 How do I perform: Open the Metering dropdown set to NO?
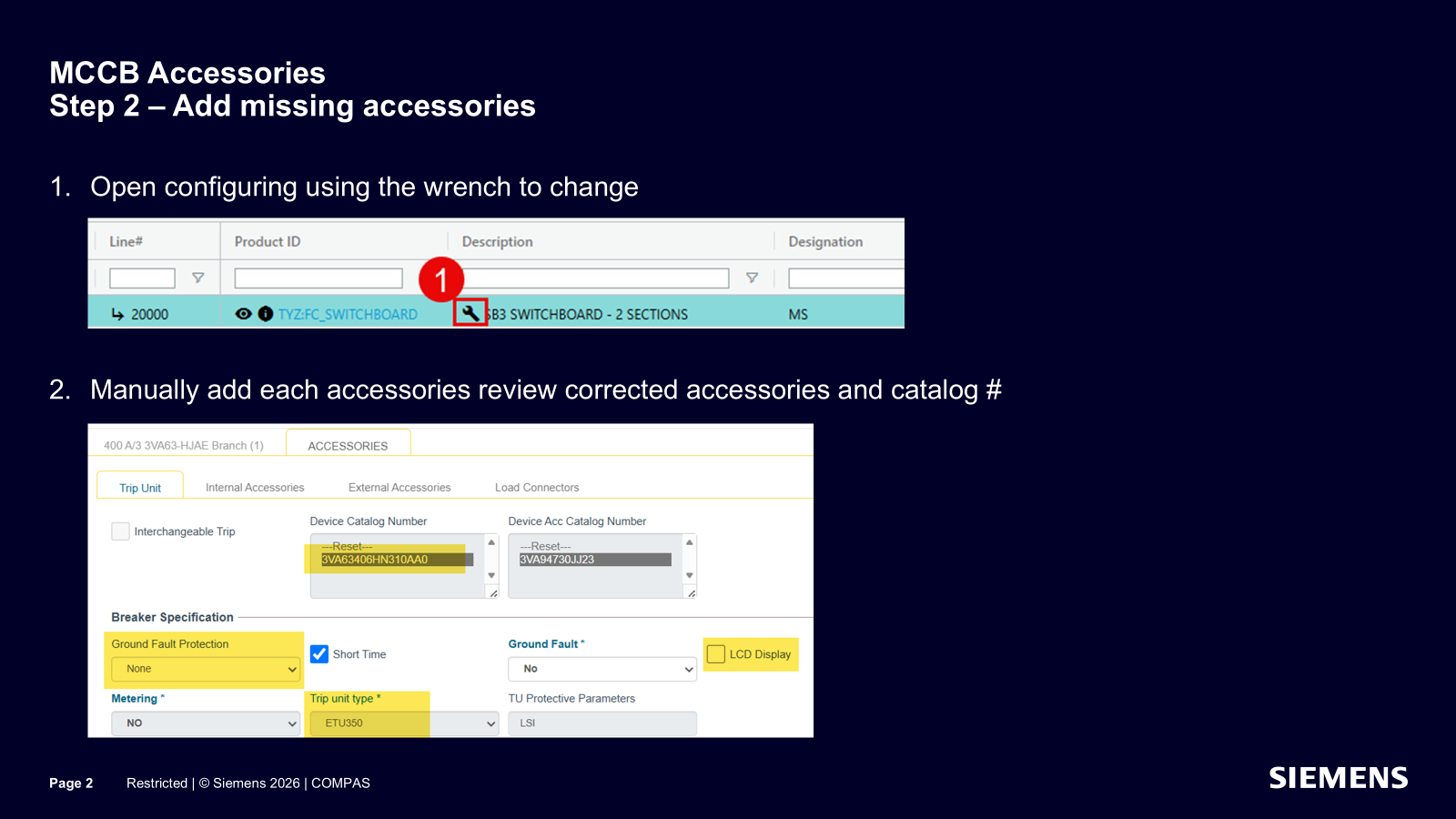pyautogui.click(x=206, y=723)
